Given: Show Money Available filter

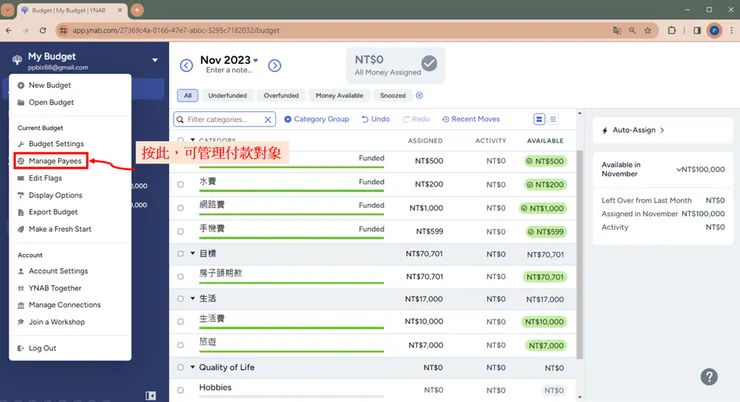Looking at the screenshot, I should [x=339, y=95].
